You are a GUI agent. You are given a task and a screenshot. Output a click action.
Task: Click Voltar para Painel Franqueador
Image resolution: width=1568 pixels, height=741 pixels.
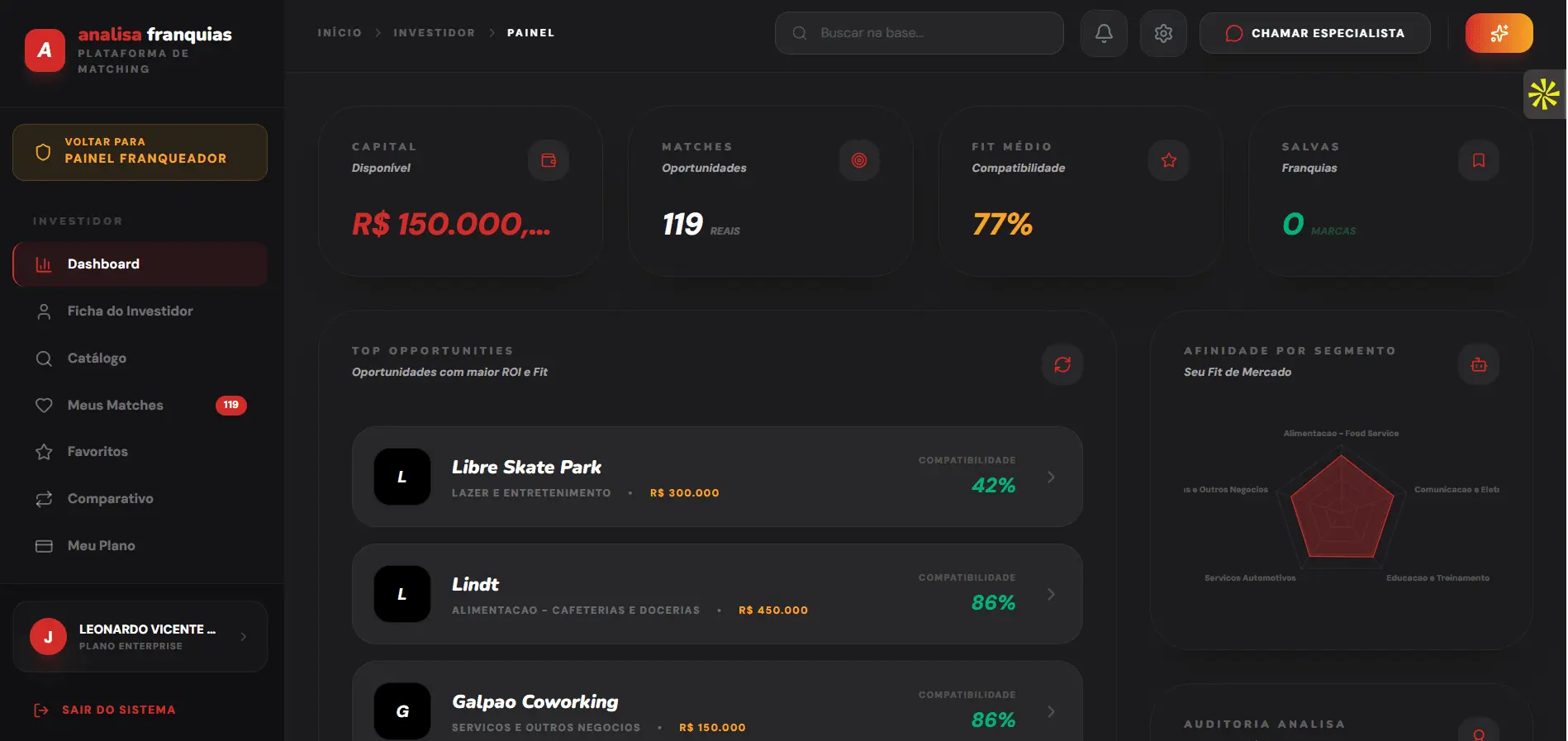point(140,152)
